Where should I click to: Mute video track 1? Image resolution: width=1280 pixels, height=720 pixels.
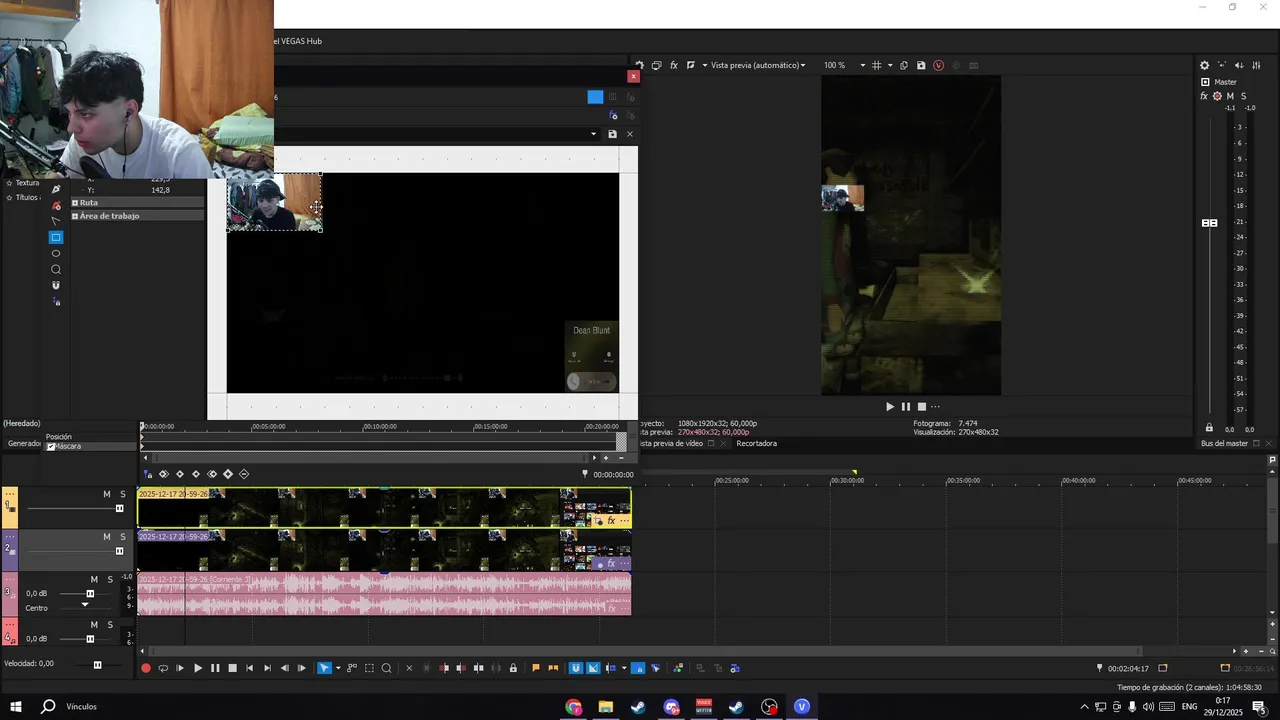[107, 494]
